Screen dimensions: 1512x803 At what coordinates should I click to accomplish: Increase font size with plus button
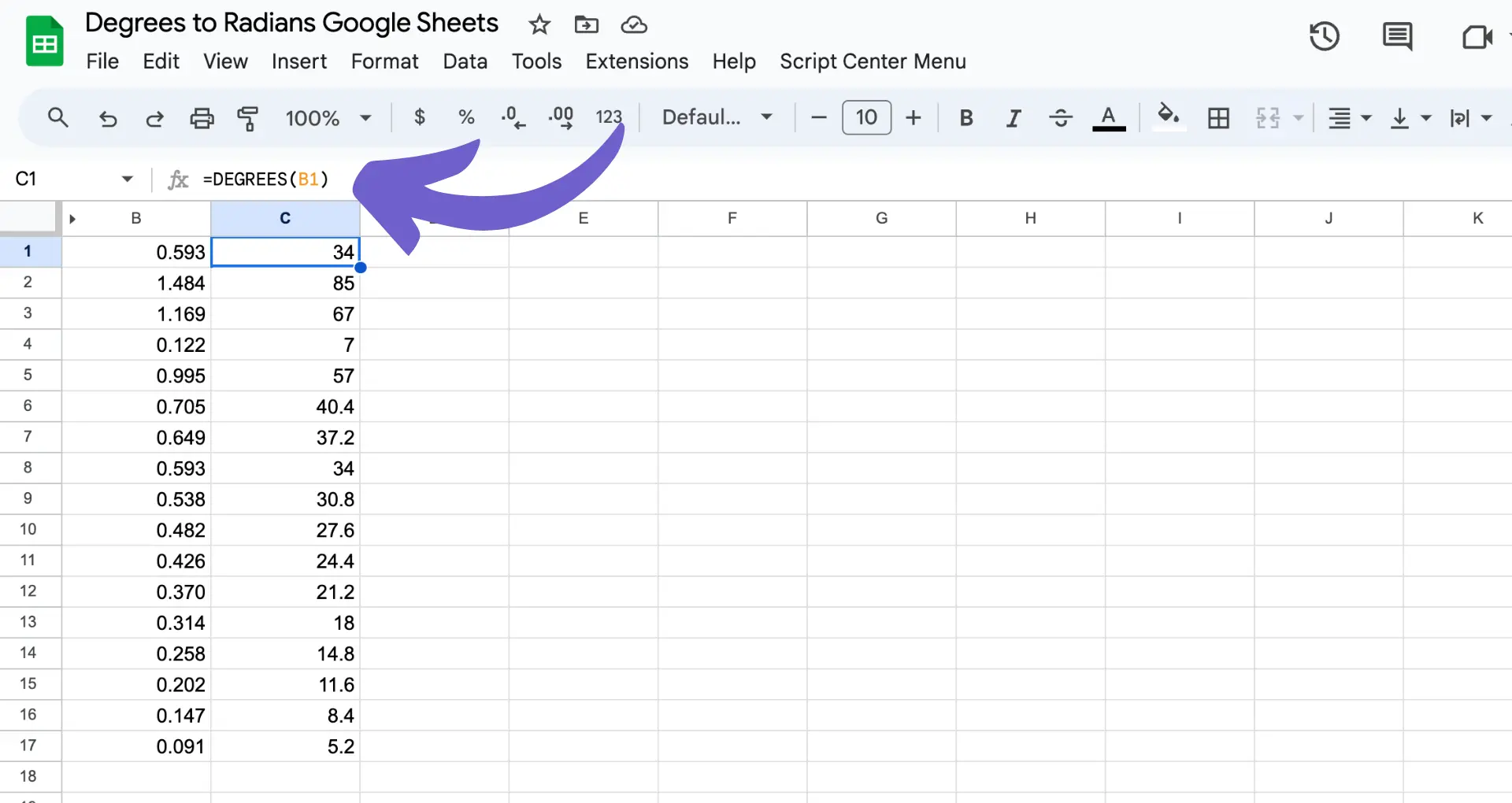[913, 118]
